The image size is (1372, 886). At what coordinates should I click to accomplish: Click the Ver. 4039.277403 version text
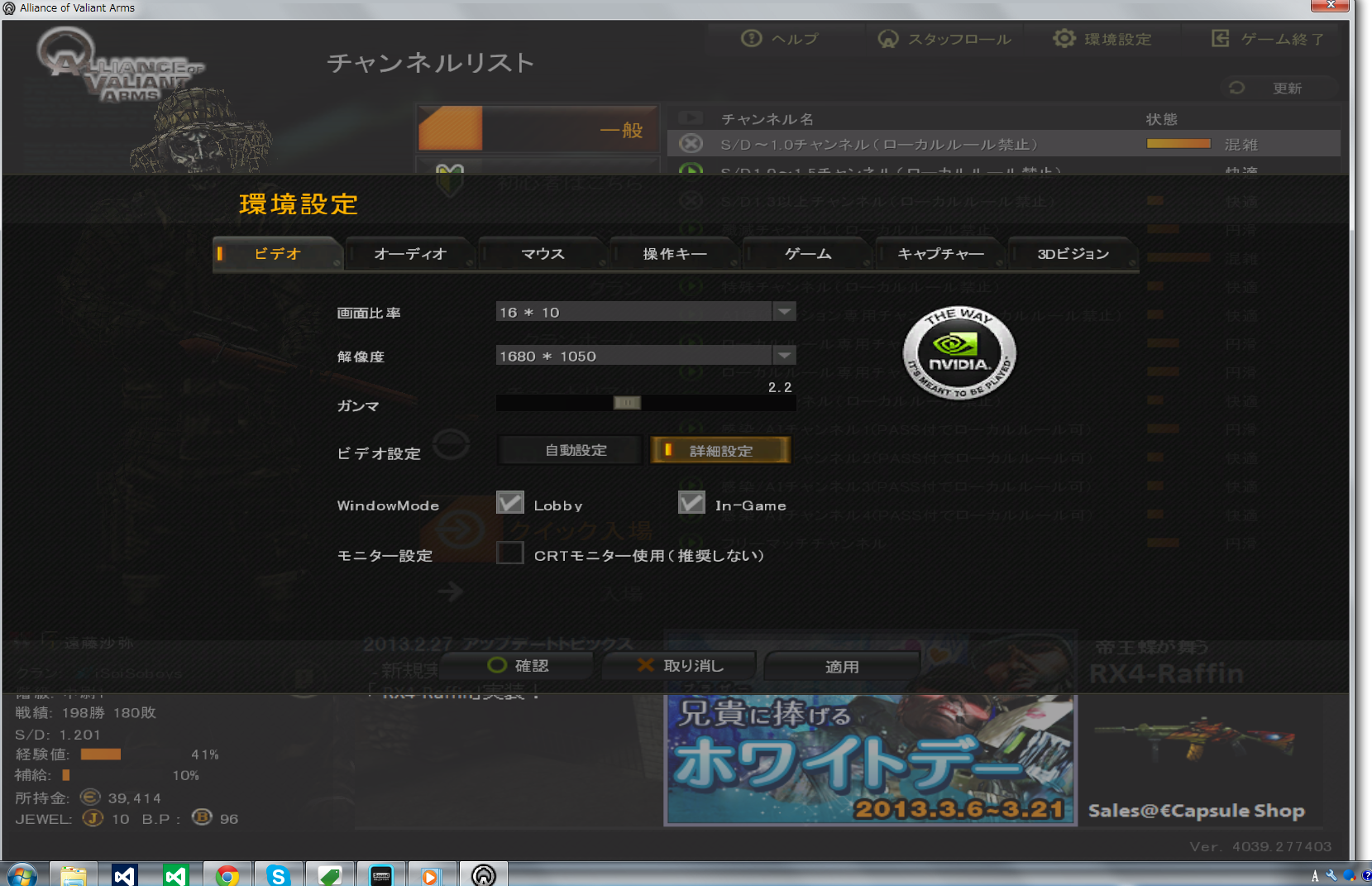click(x=1261, y=846)
